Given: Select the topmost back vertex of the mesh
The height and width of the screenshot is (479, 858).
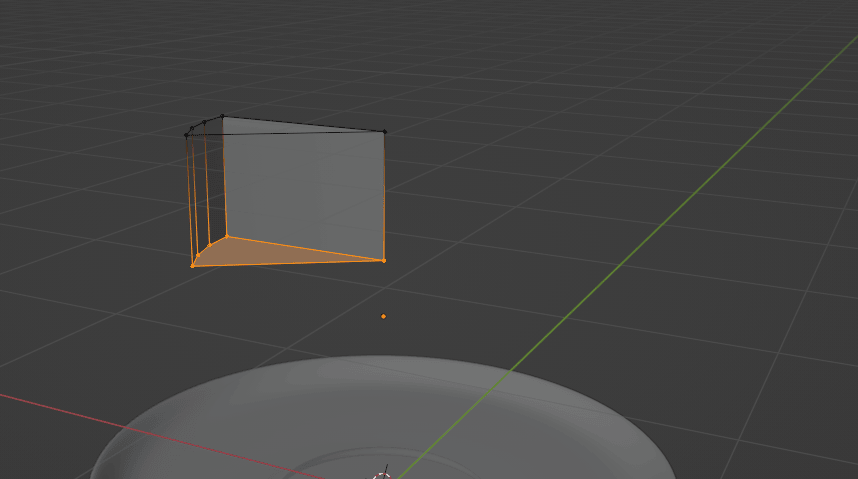Looking at the screenshot, I should (x=222, y=117).
